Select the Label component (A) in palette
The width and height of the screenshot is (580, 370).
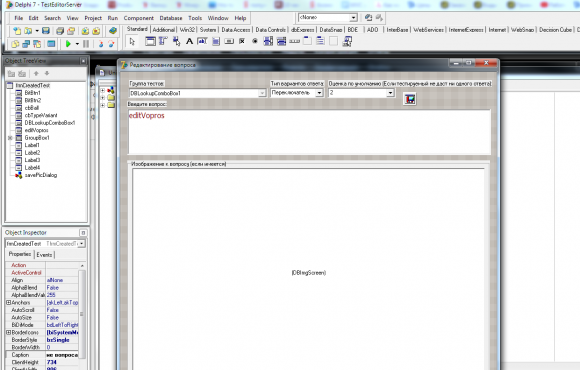tap(189, 41)
